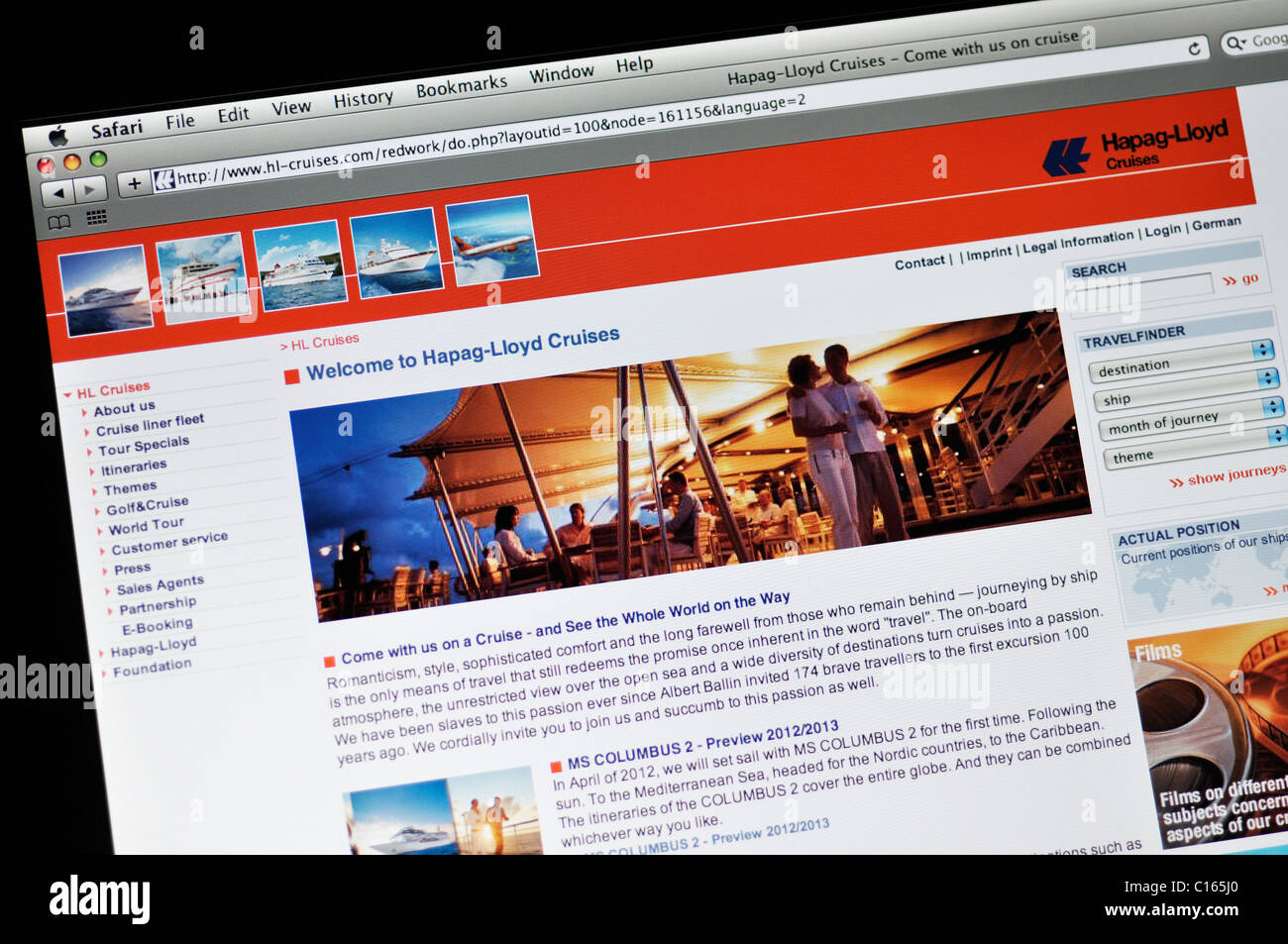Open About us in sidebar
This screenshot has height=944, width=1288.
(124, 408)
